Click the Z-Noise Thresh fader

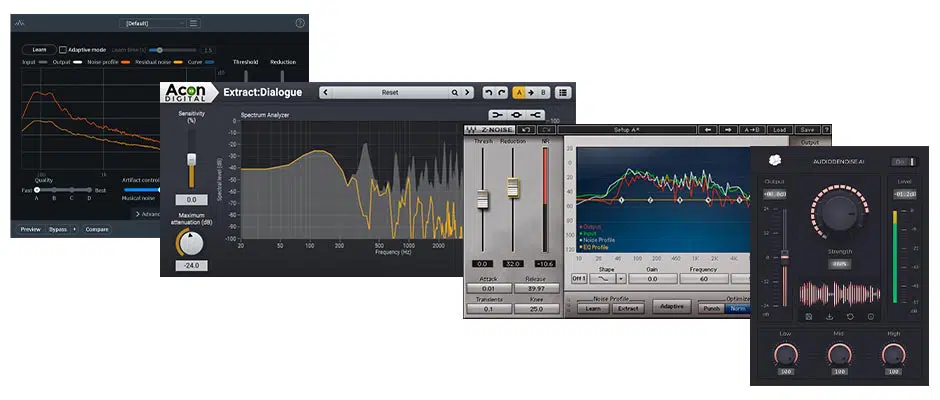click(483, 199)
